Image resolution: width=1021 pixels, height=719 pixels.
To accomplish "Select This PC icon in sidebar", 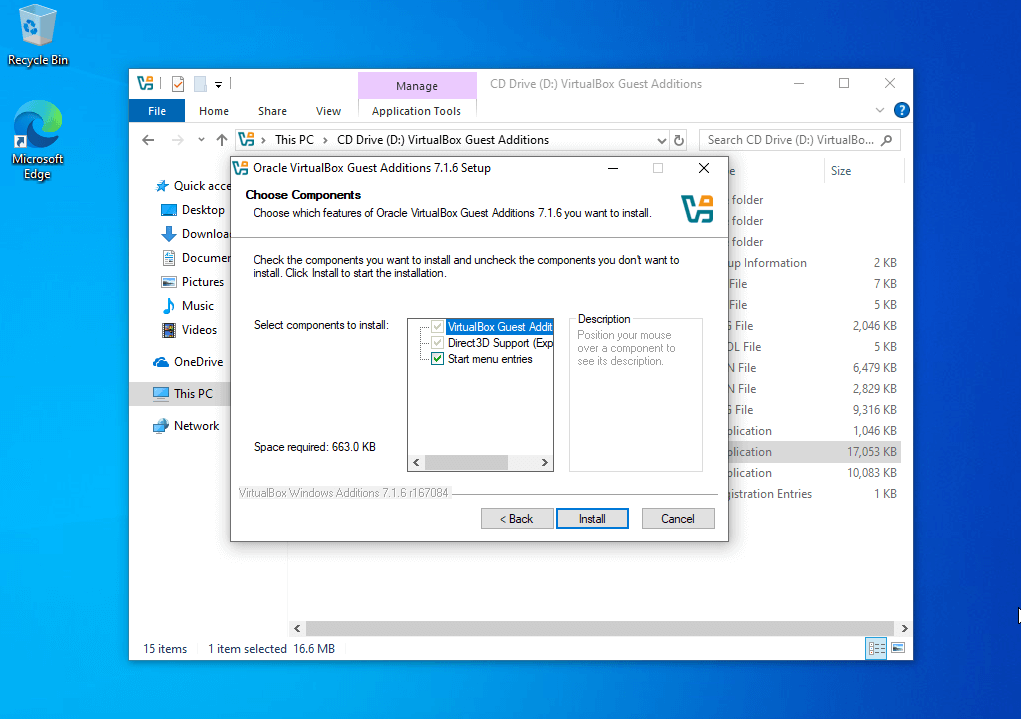I will (x=160, y=393).
